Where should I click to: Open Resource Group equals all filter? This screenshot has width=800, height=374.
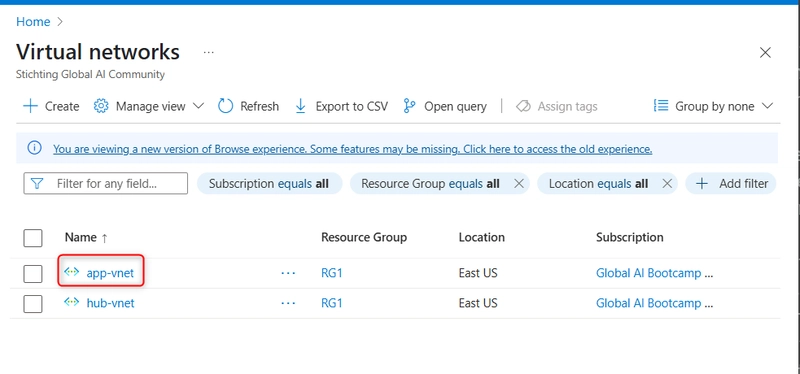[430, 184]
